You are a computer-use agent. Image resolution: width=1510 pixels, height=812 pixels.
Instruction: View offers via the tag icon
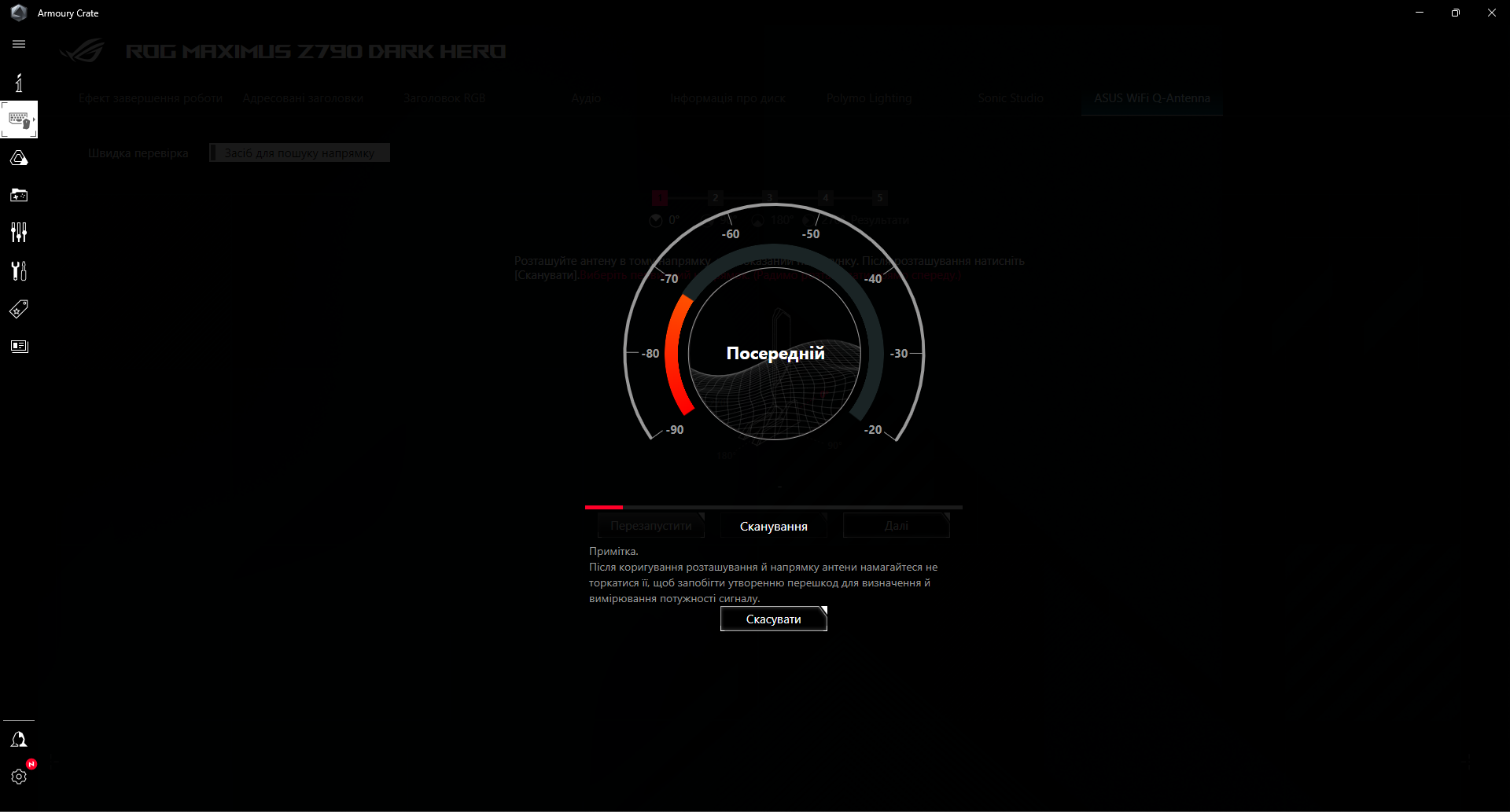19,309
